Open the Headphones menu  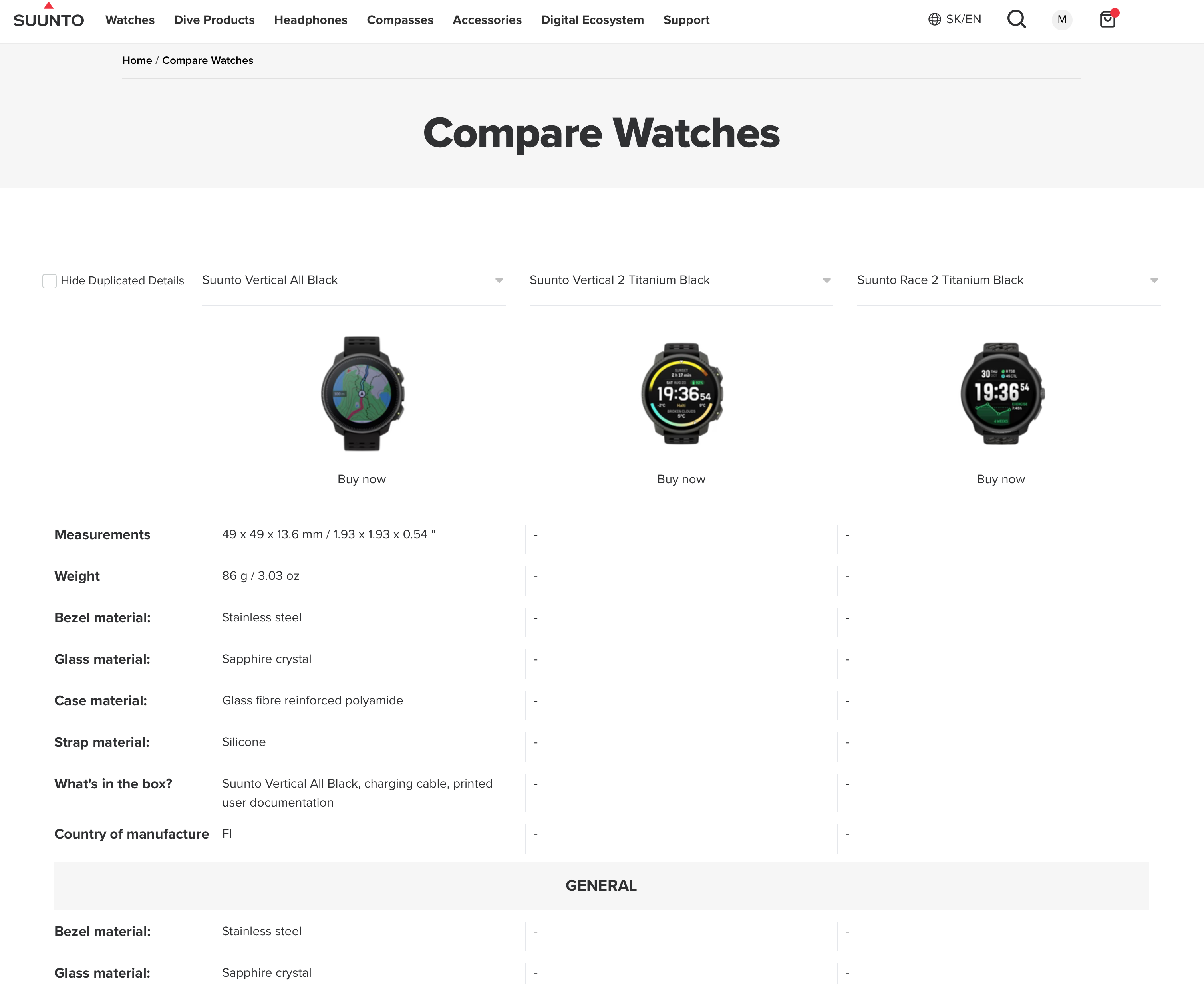point(311,20)
